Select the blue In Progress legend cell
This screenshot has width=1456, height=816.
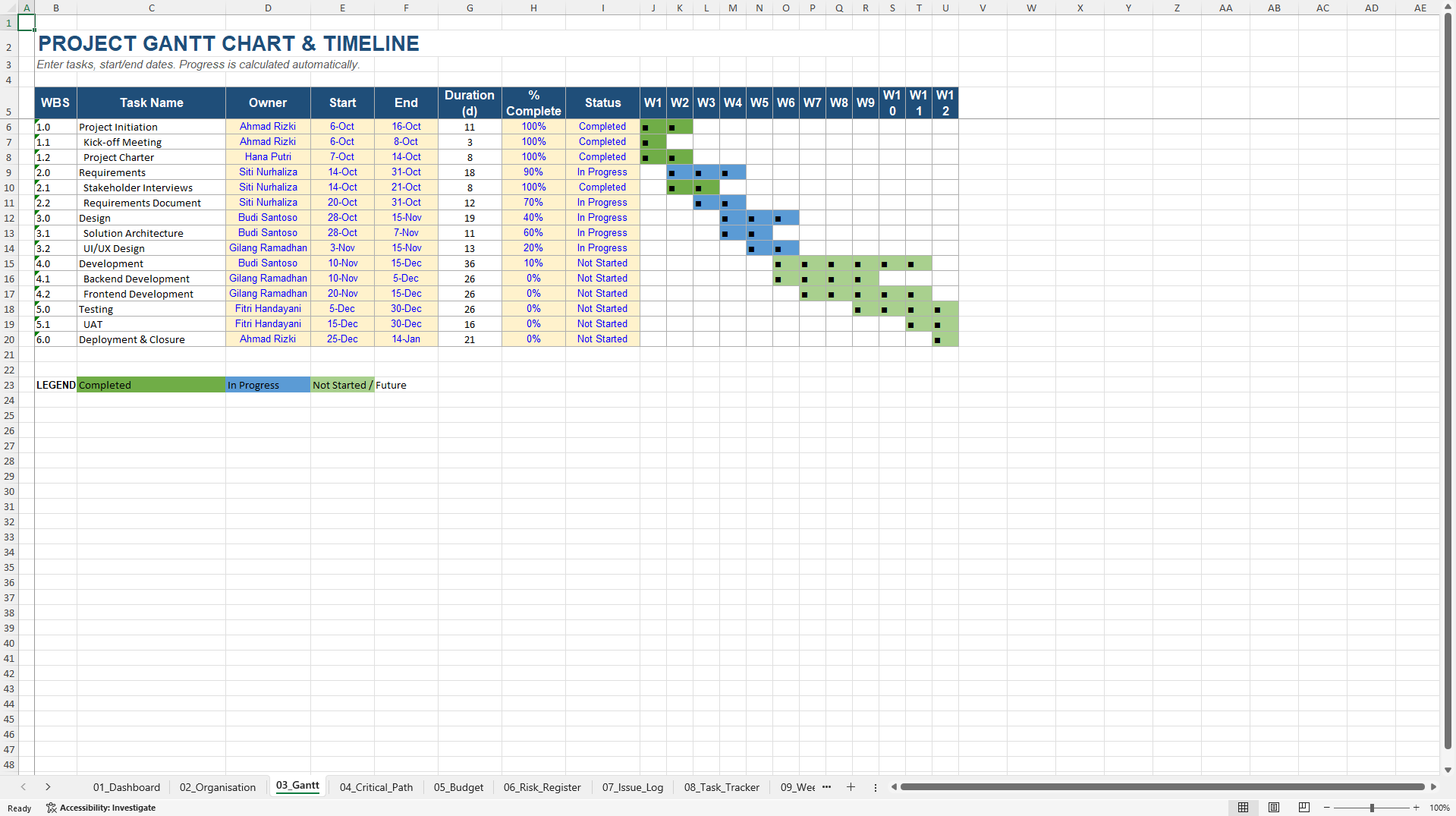click(x=268, y=385)
